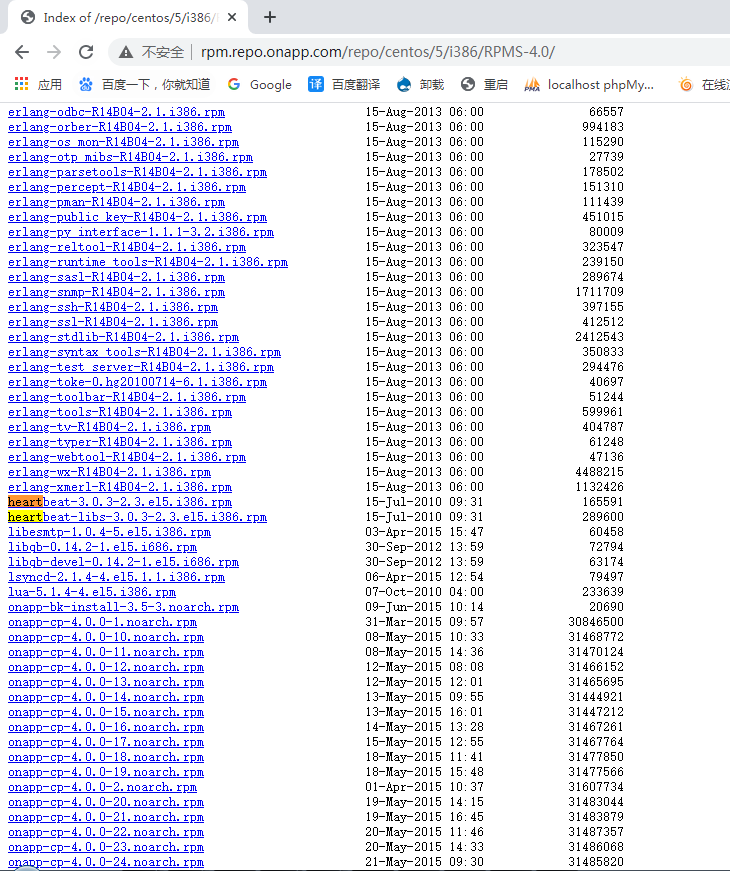Open the libesmtp-1.0.4-5.el5.i386.rpm link
This screenshot has height=871, width=730.
point(109,532)
